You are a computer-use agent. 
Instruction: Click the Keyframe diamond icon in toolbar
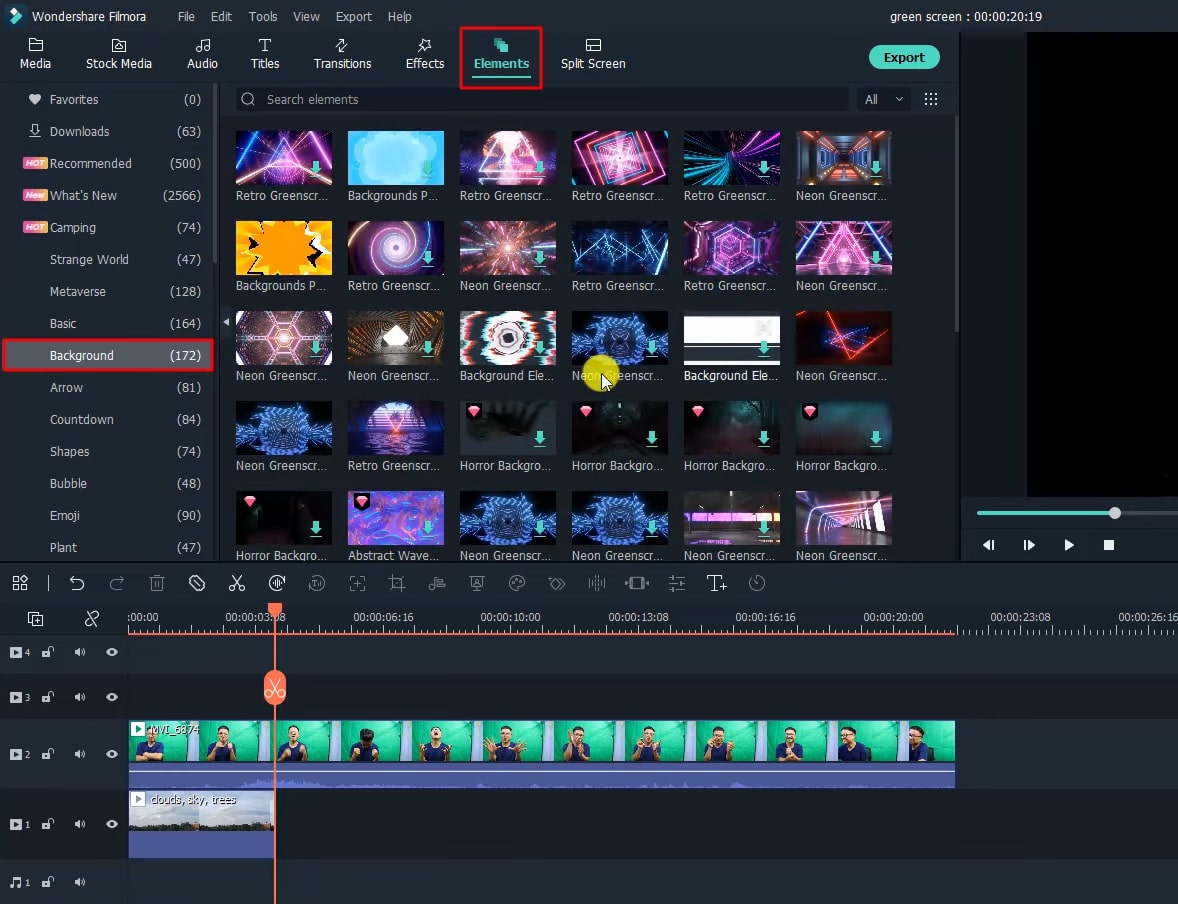click(557, 583)
